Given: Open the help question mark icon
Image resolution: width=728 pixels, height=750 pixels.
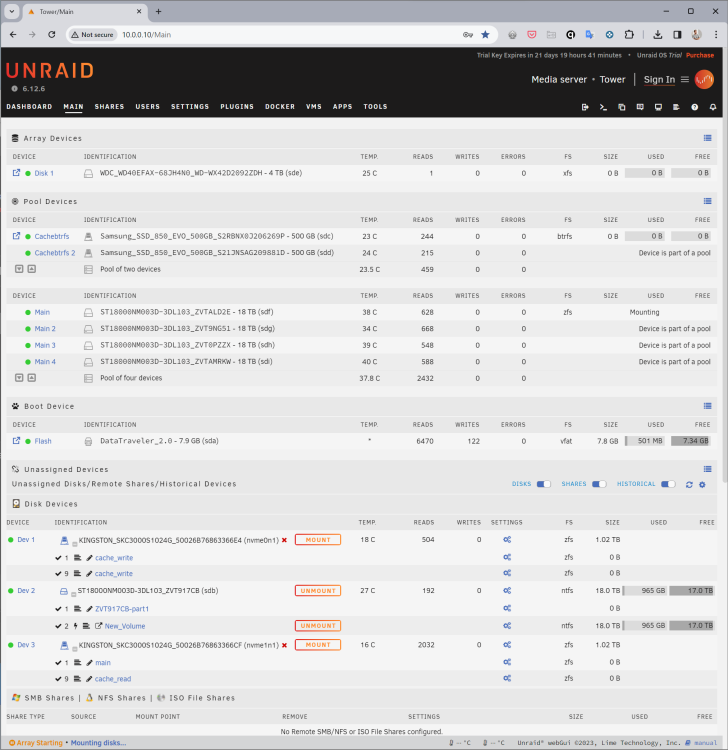Looking at the screenshot, I should (x=695, y=107).
